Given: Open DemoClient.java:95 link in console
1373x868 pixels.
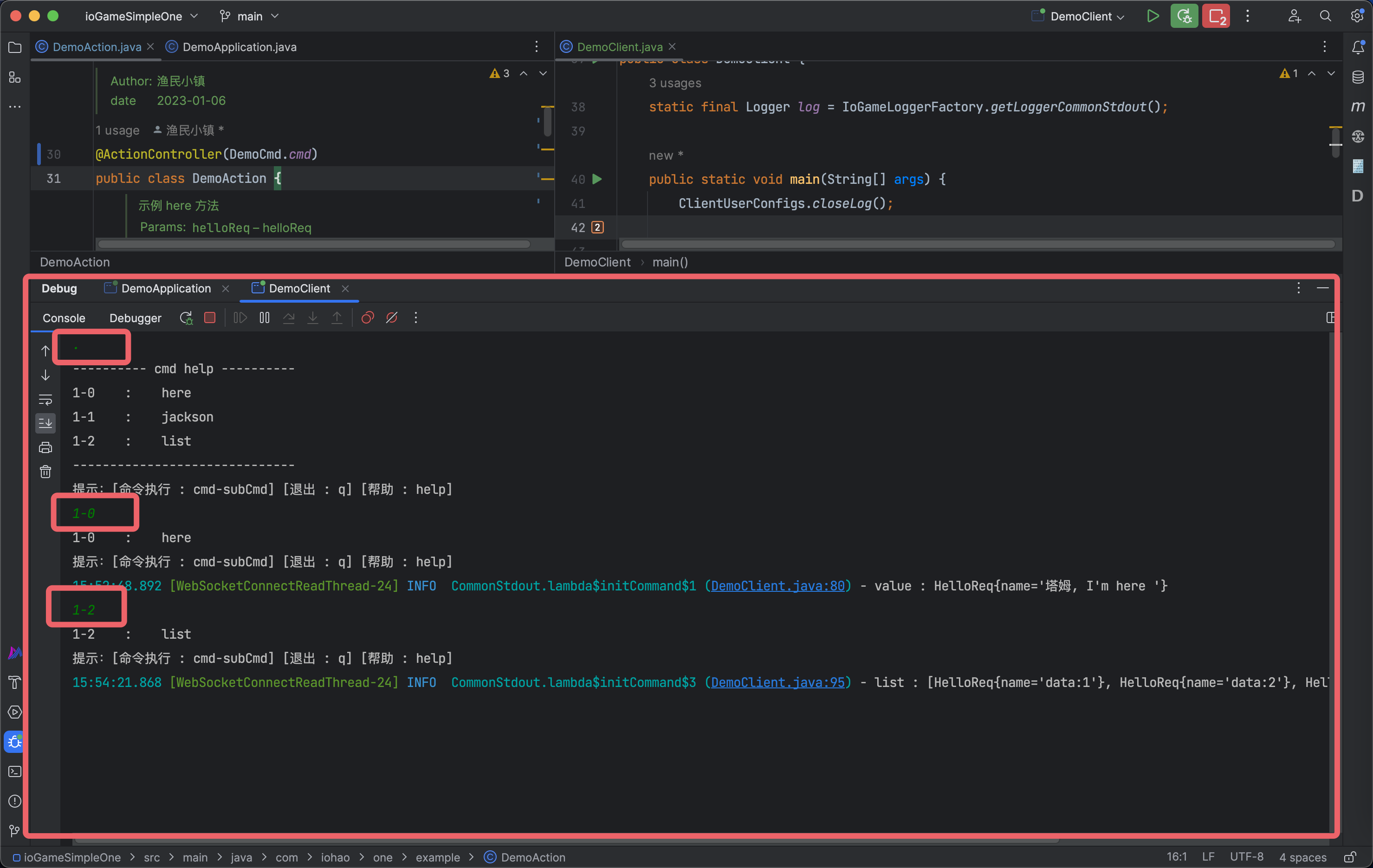Looking at the screenshot, I should [778, 682].
